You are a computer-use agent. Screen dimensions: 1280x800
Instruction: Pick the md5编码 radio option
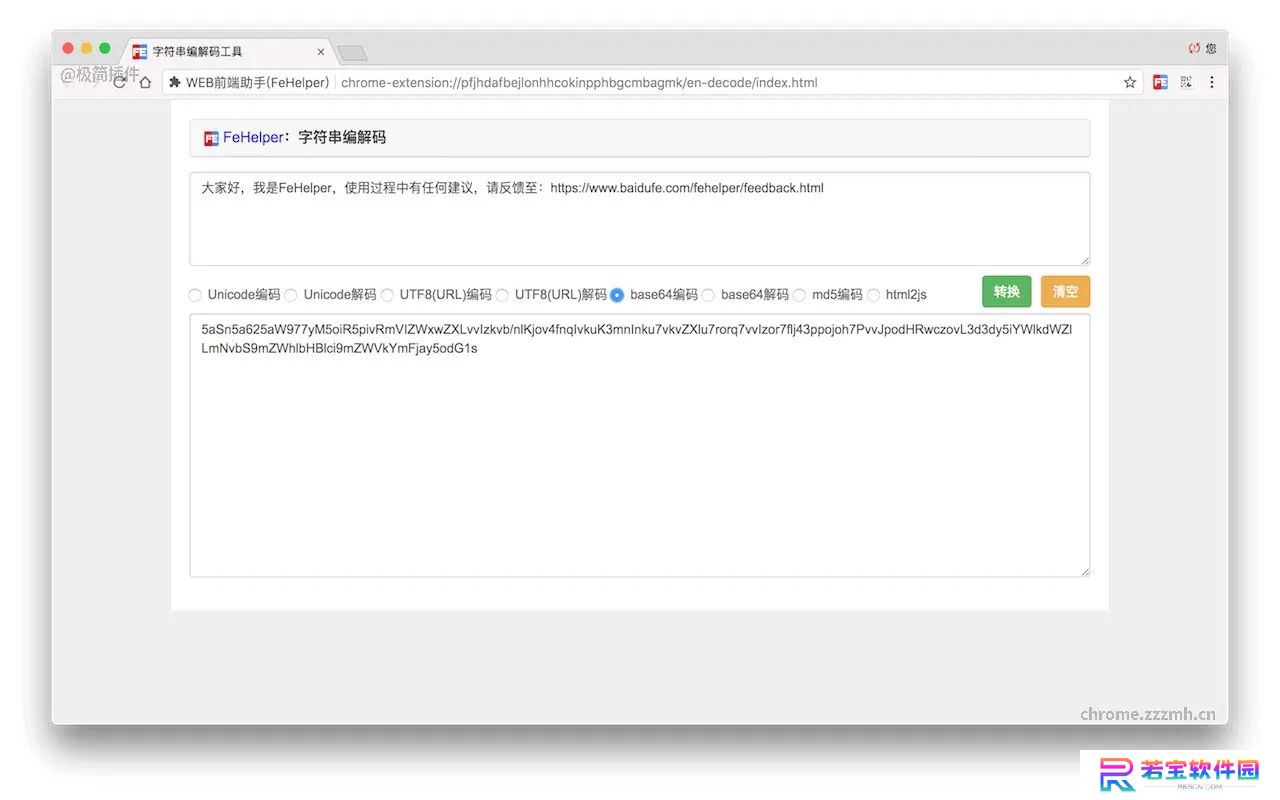(799, 295)
